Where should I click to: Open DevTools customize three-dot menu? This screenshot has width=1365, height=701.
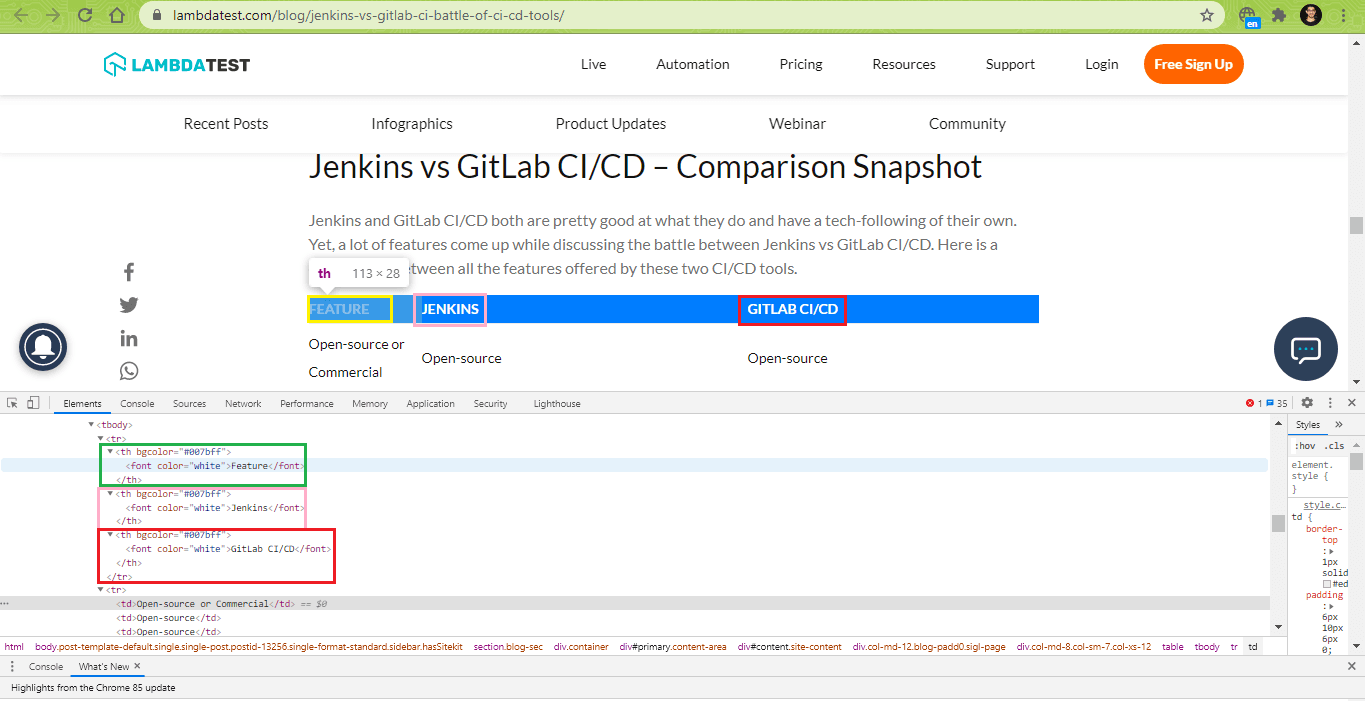1330,403
